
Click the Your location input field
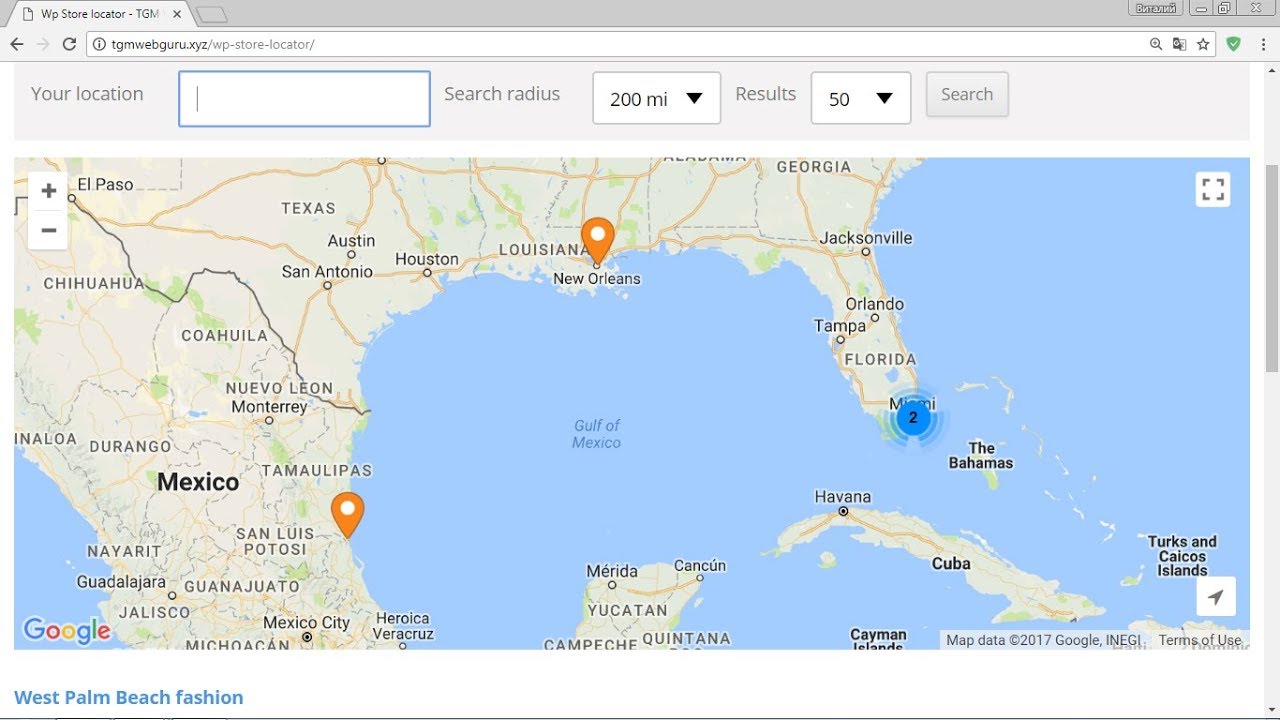point(304,98)
